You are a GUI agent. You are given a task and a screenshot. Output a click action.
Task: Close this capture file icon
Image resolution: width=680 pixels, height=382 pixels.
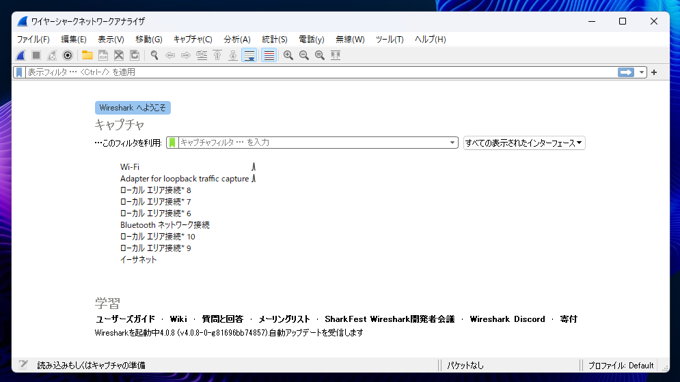[119, 56]
